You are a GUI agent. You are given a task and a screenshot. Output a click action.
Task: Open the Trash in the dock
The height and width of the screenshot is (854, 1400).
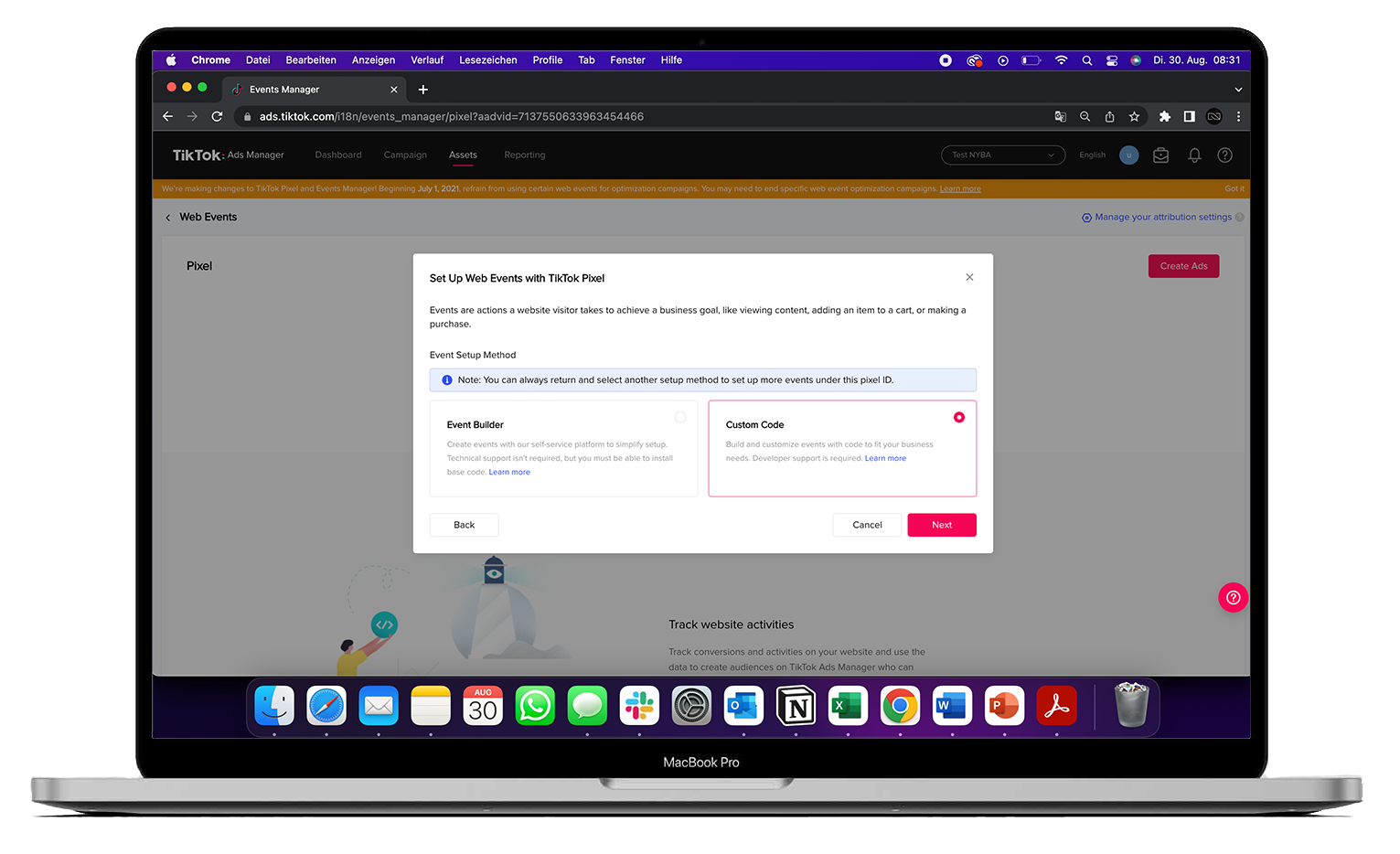coord(1131,705)
